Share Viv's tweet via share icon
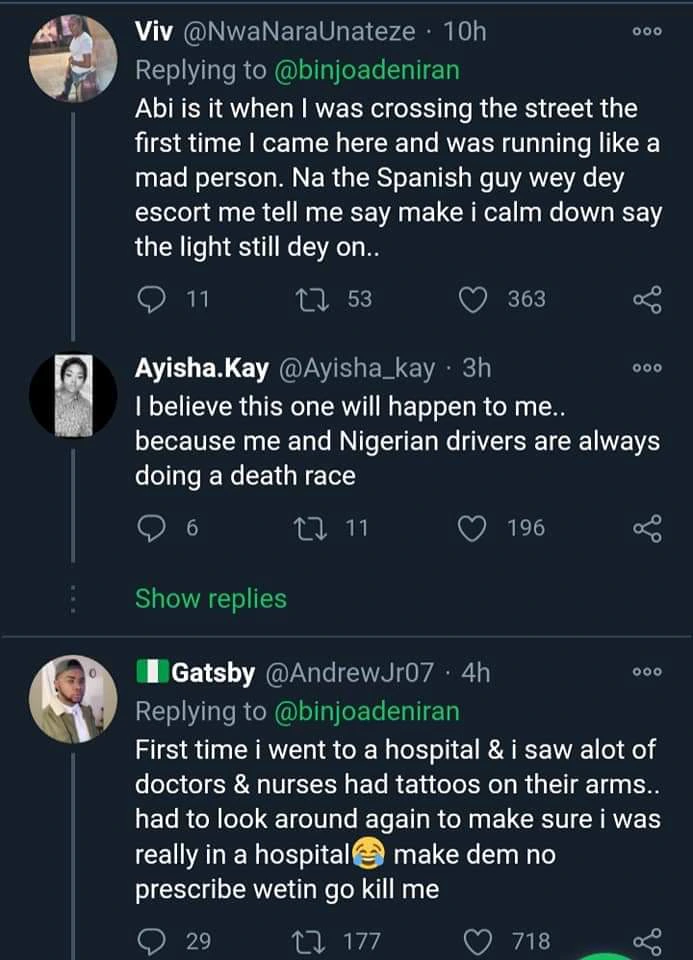693x960 pixels. coord(648,298)
